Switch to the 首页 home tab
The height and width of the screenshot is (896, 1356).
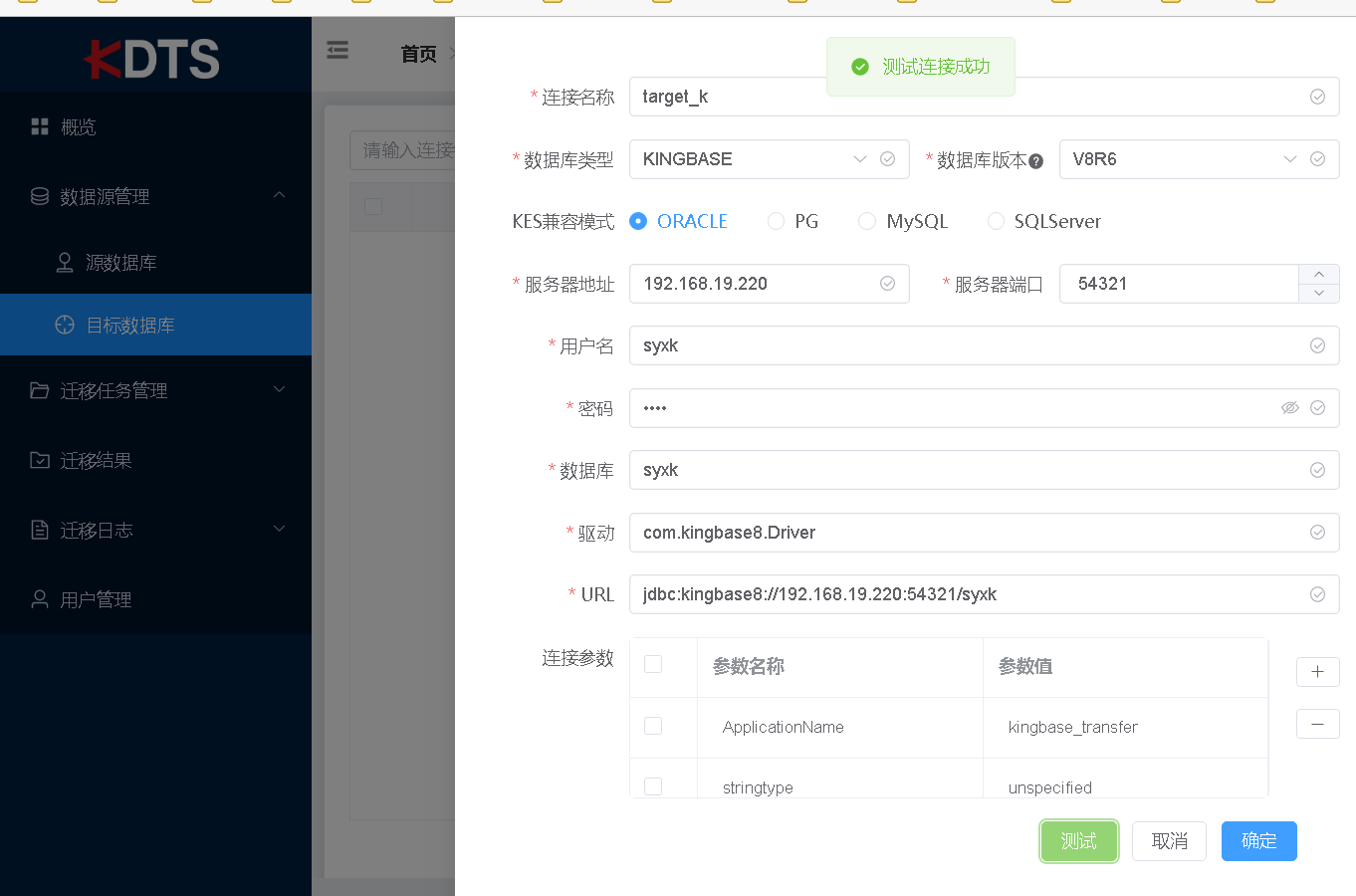coord(418,54)
